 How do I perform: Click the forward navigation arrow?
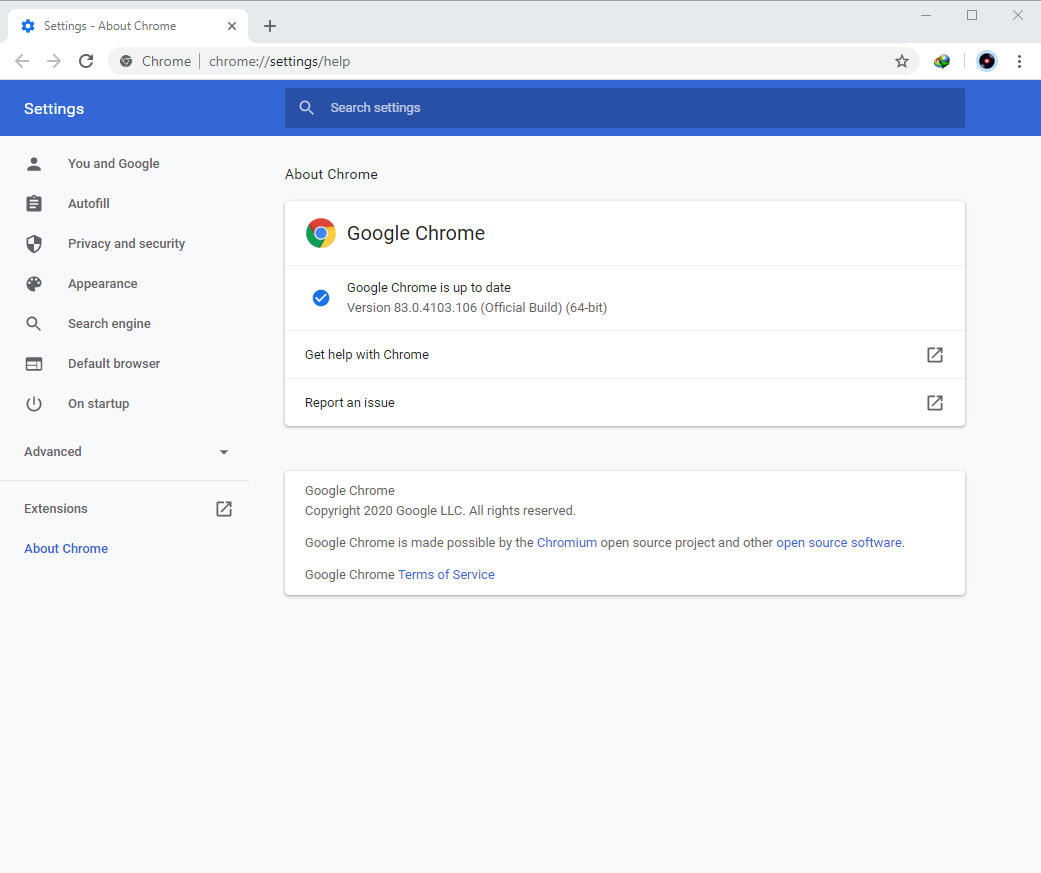click(x=54, y=61)
